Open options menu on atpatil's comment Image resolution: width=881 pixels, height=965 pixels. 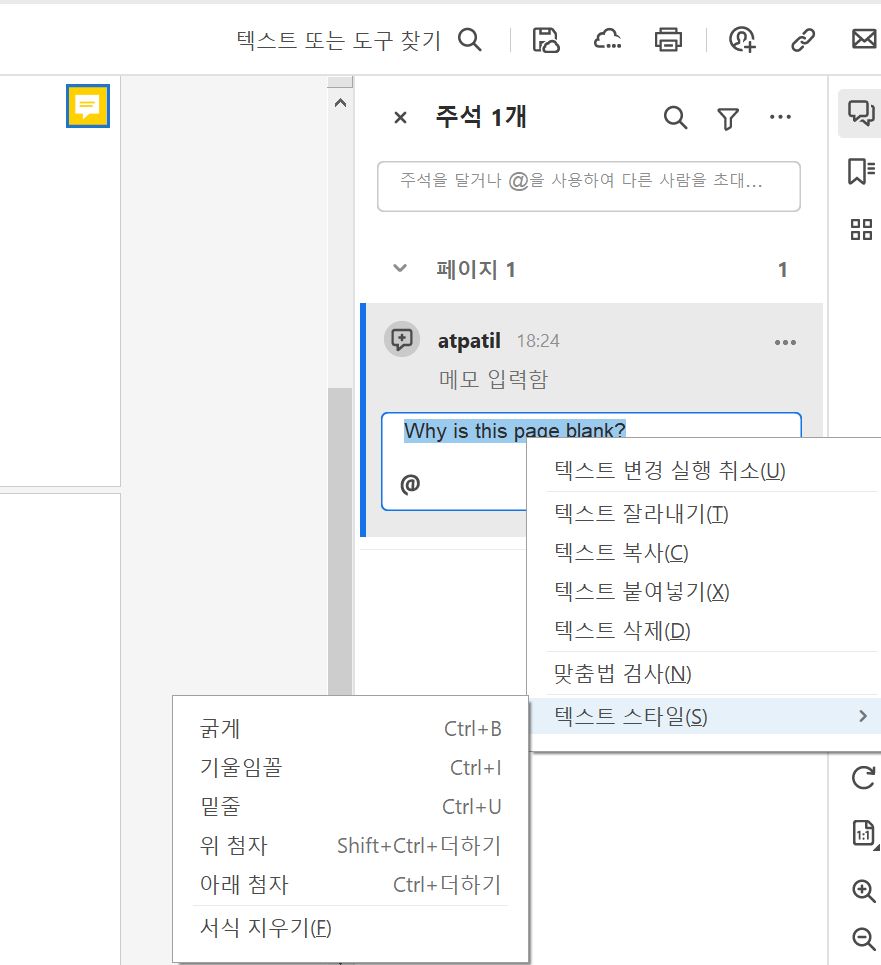785,342
